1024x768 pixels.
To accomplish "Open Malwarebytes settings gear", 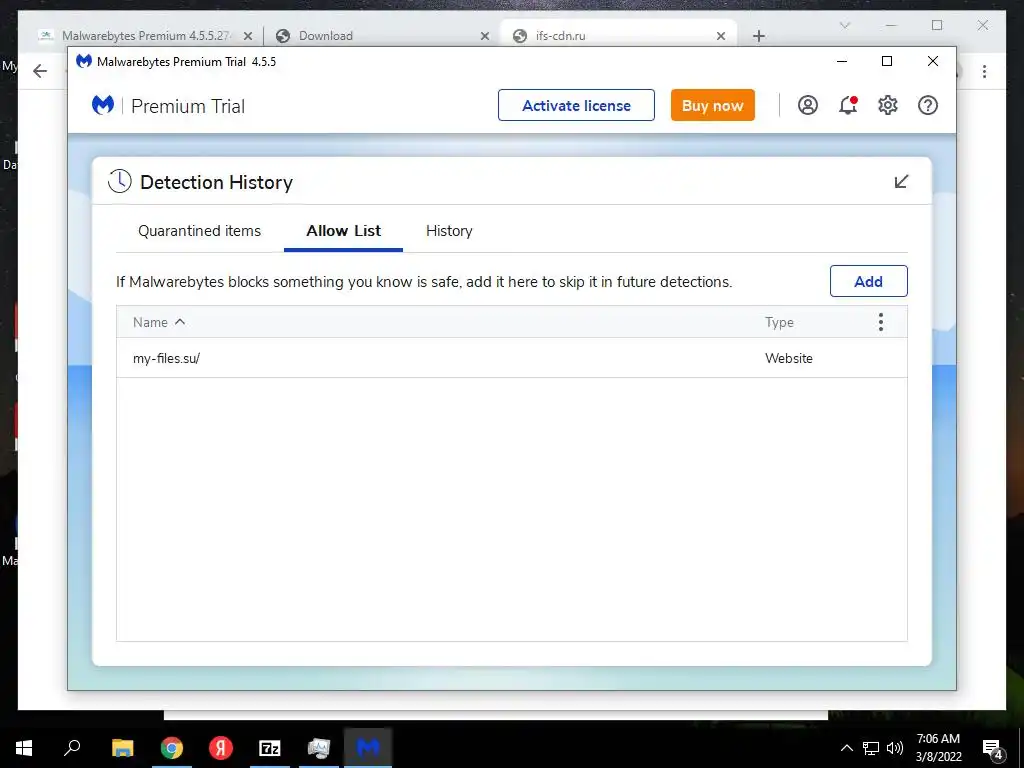I will click(x=888, y=105).
